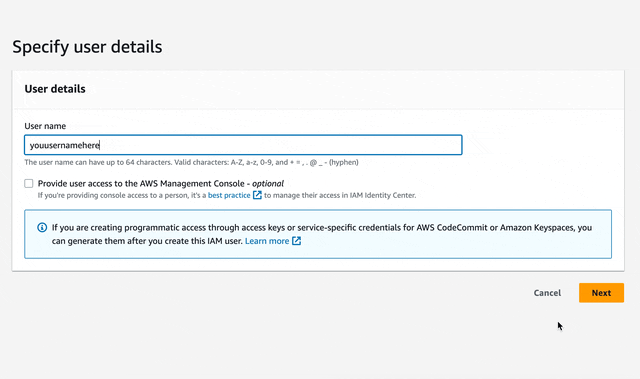Click external link icon beside Learn more

tap(297, 241)
